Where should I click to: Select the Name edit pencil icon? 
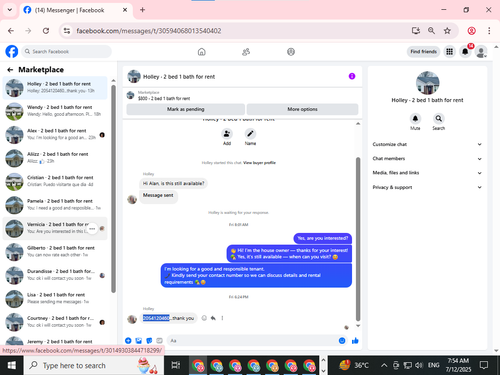point(250,134)
